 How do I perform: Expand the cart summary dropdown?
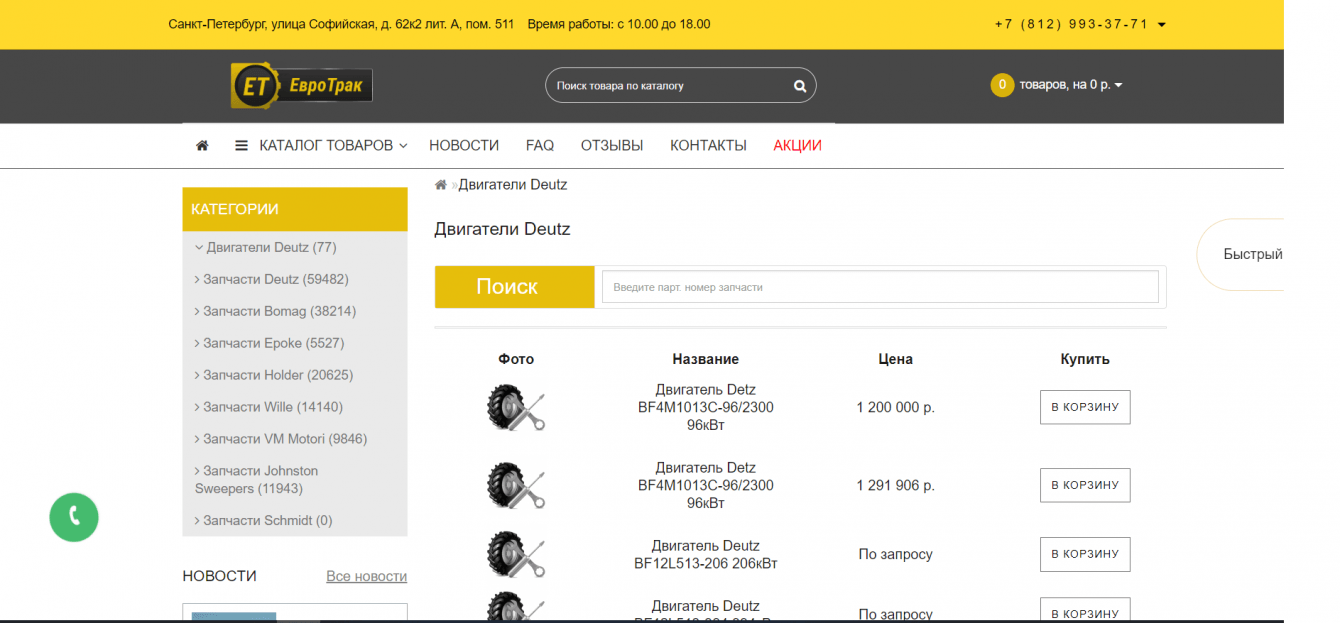point(1118,85)
